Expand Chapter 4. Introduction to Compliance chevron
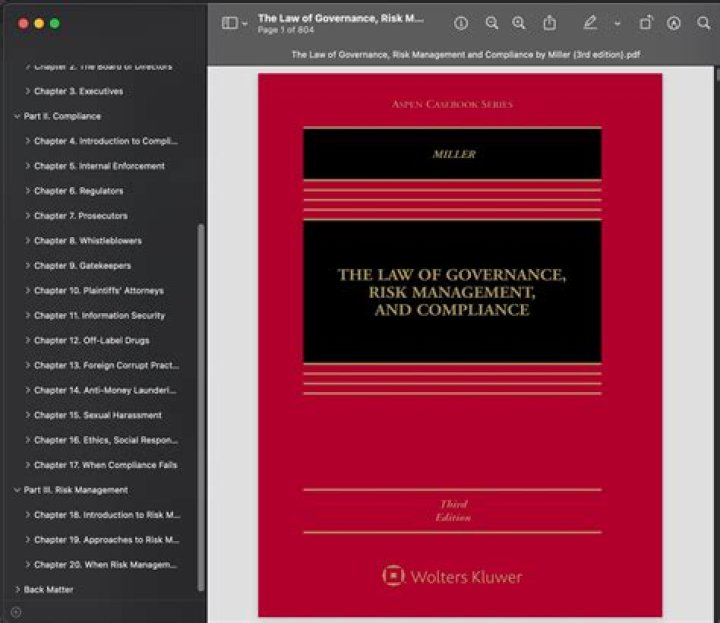 point(28,141)
